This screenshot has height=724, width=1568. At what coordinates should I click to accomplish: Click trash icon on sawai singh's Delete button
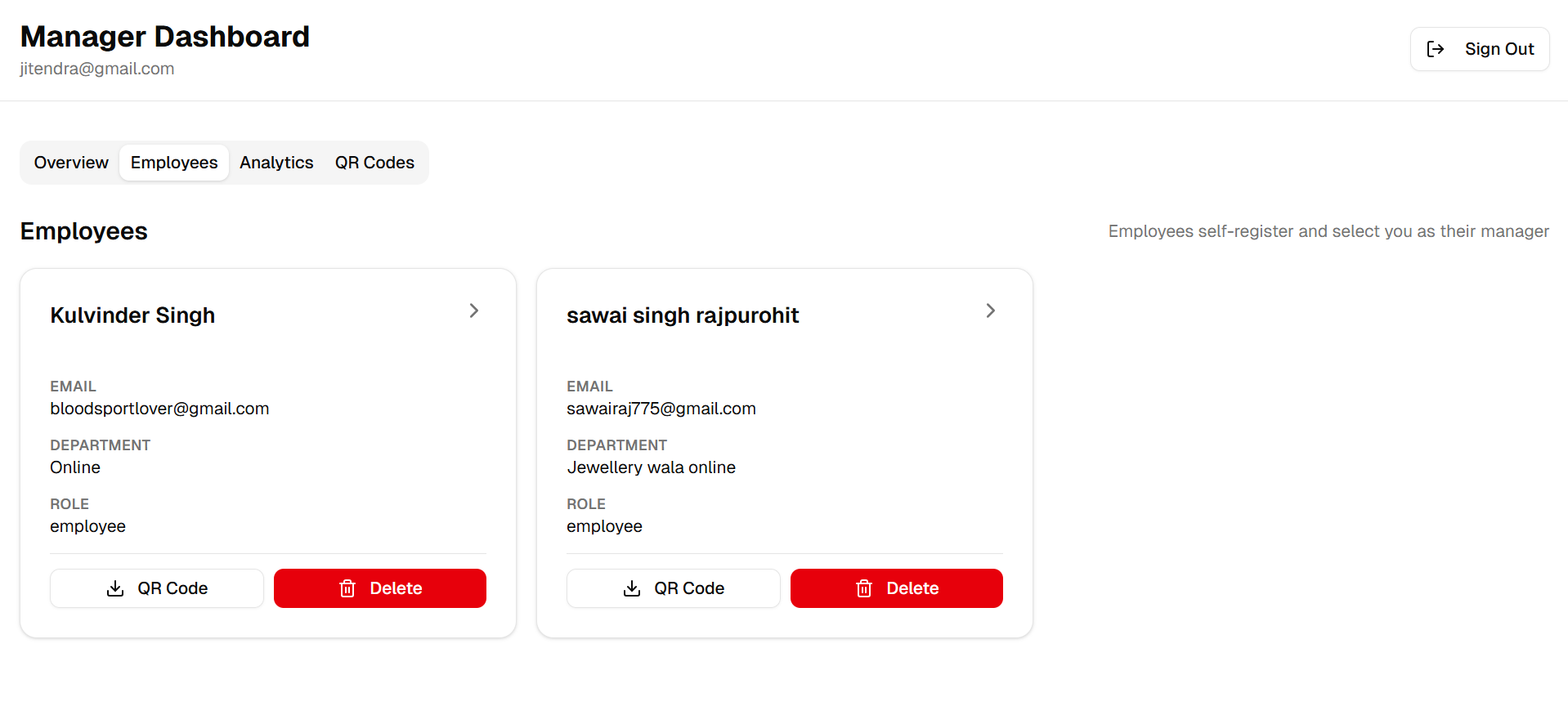(x=864, y=588)
